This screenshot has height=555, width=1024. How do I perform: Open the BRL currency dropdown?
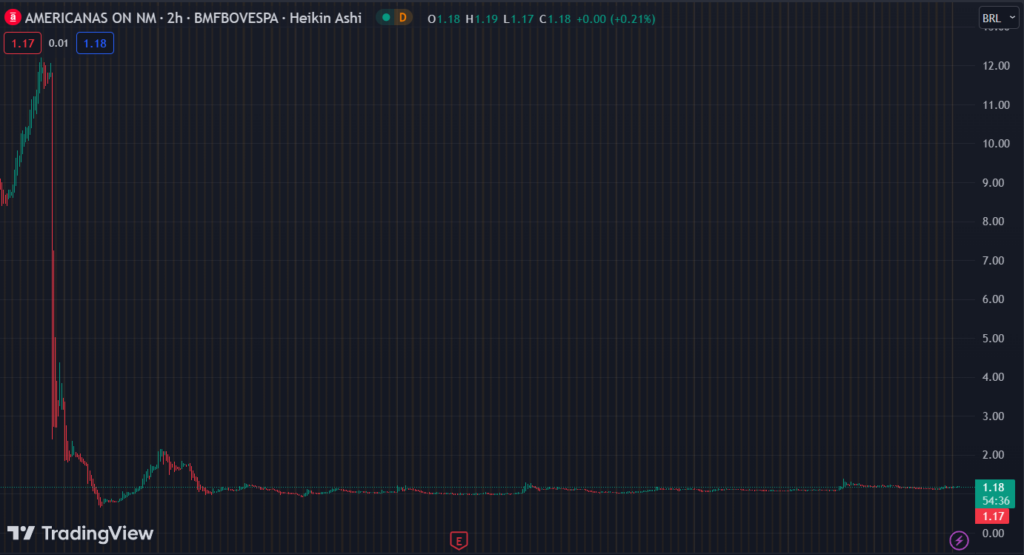999,18
